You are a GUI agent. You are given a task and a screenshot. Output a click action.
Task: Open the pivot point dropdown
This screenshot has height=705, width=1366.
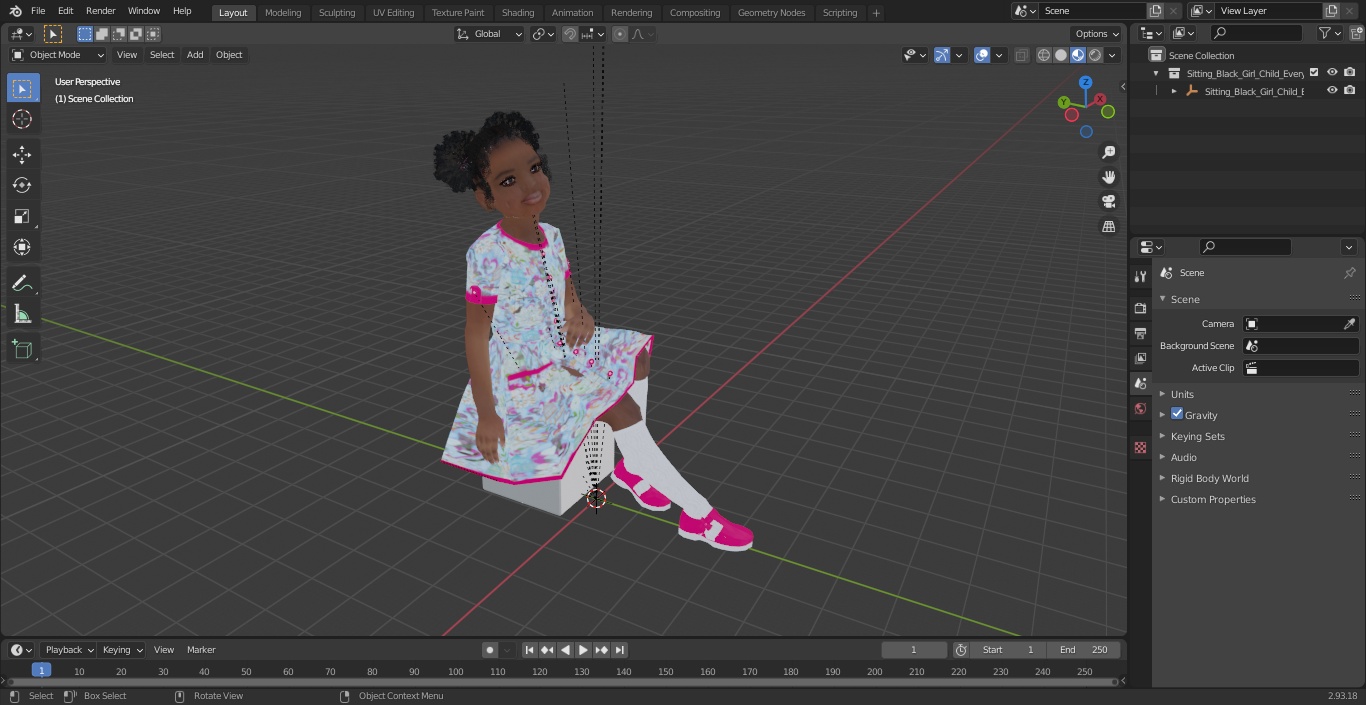[x=543, y=34]
